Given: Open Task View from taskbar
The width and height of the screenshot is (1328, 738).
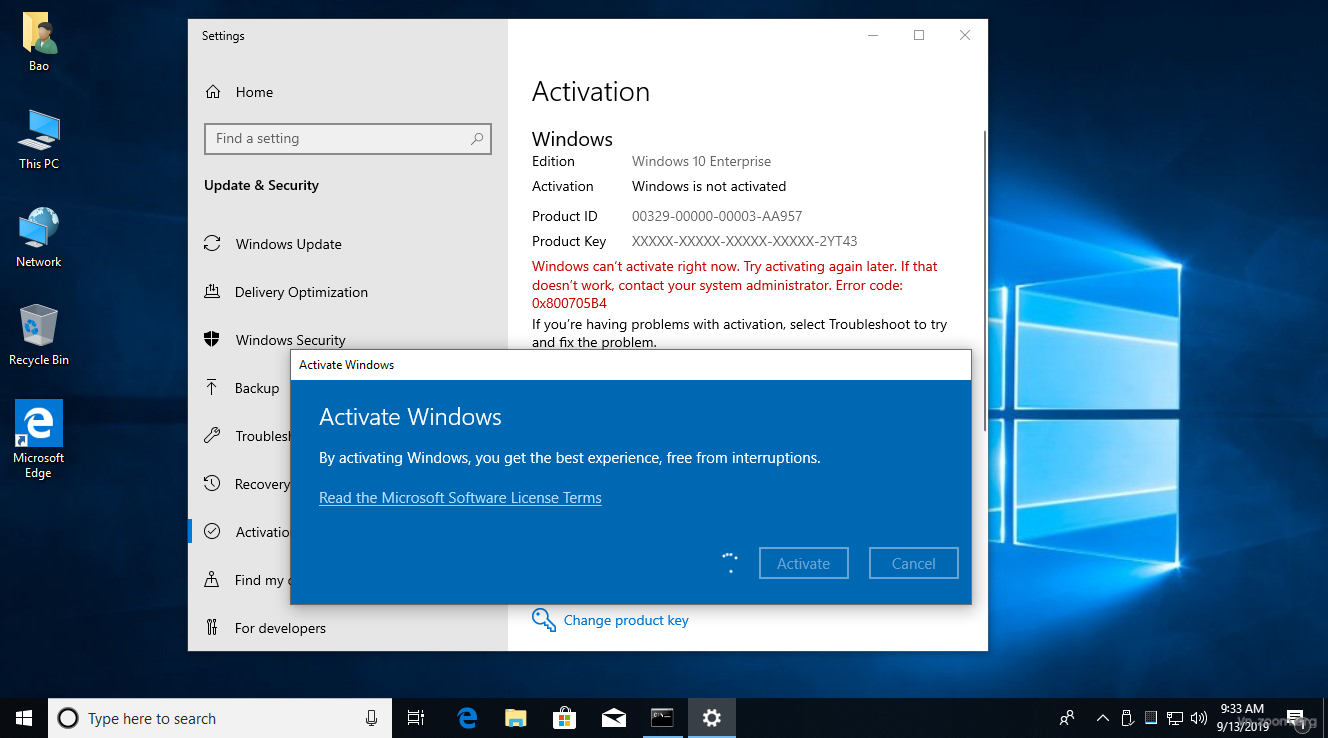Looking at the screenshot, I should (416, 718).
